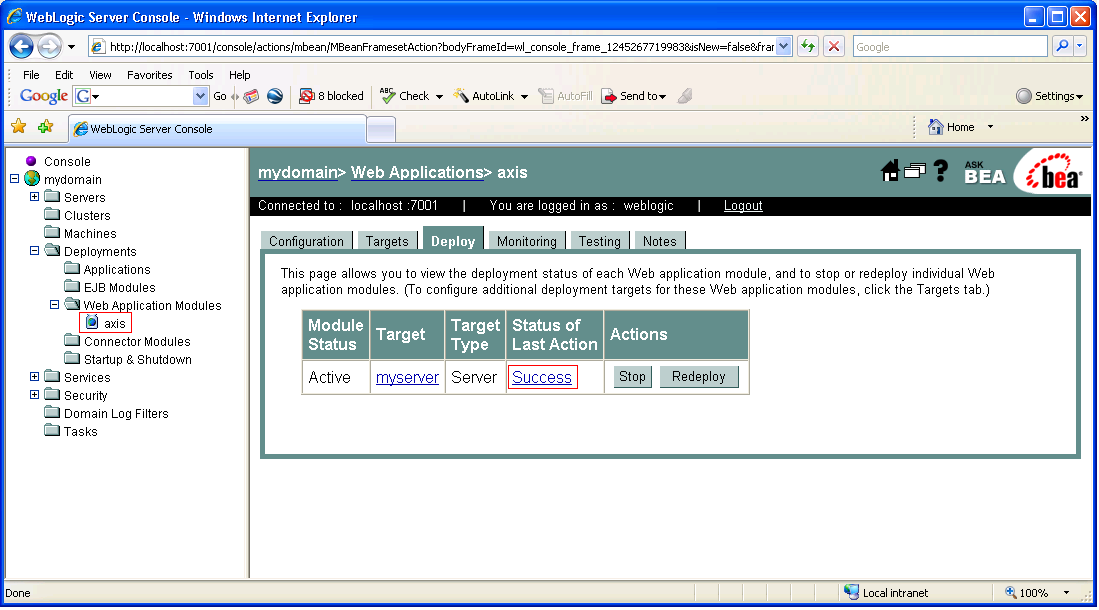Viewport: 1099px width, 610px height.
Task: Click the AutoLink toolbar icon
Action: pyautogui.click(x=461, y=95)
